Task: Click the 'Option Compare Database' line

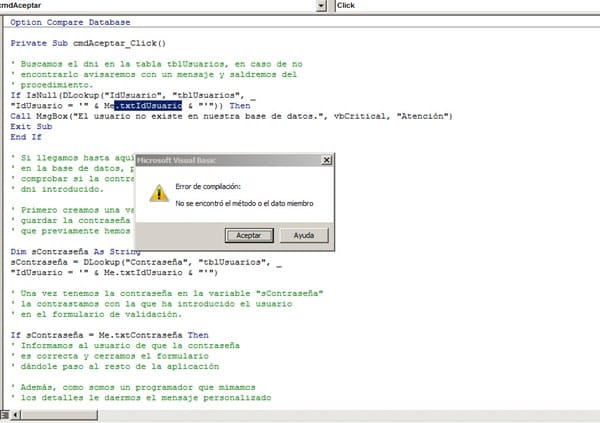Action: (x=70, y=22)
